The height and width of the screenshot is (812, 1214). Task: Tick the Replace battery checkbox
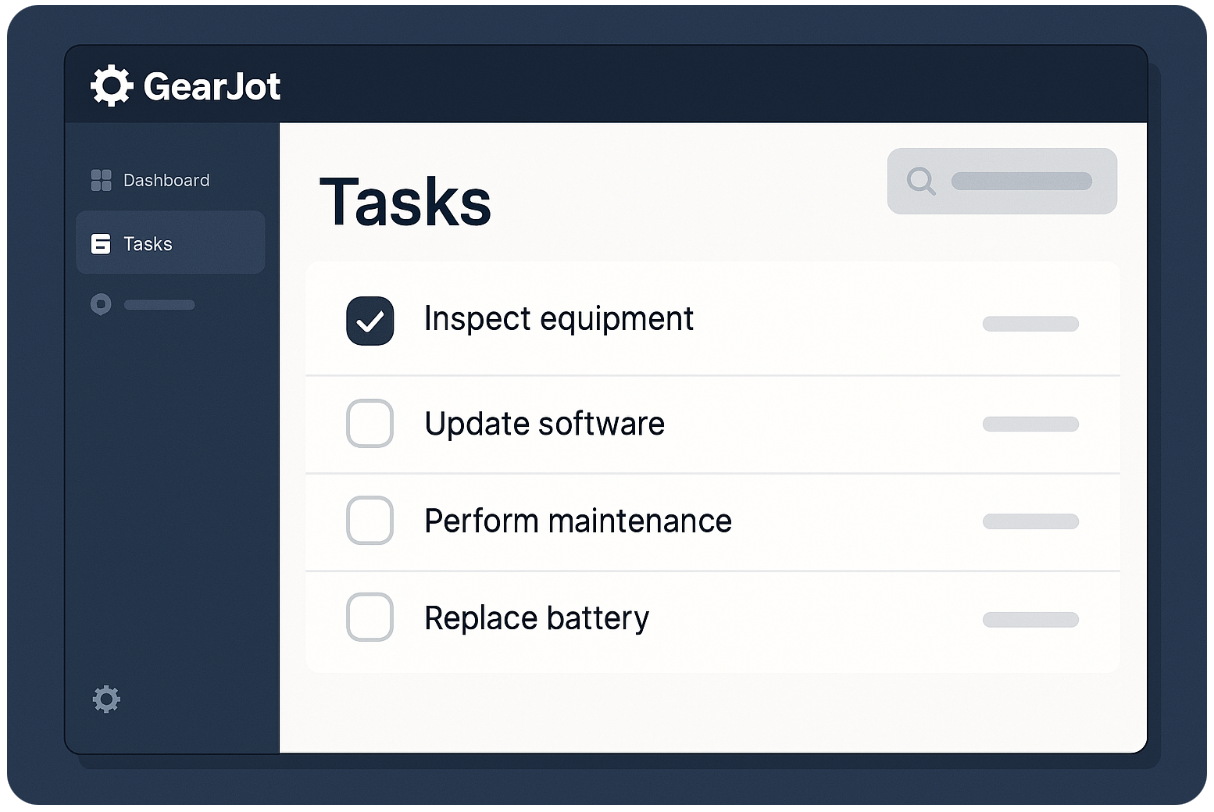tap(370, 617)
